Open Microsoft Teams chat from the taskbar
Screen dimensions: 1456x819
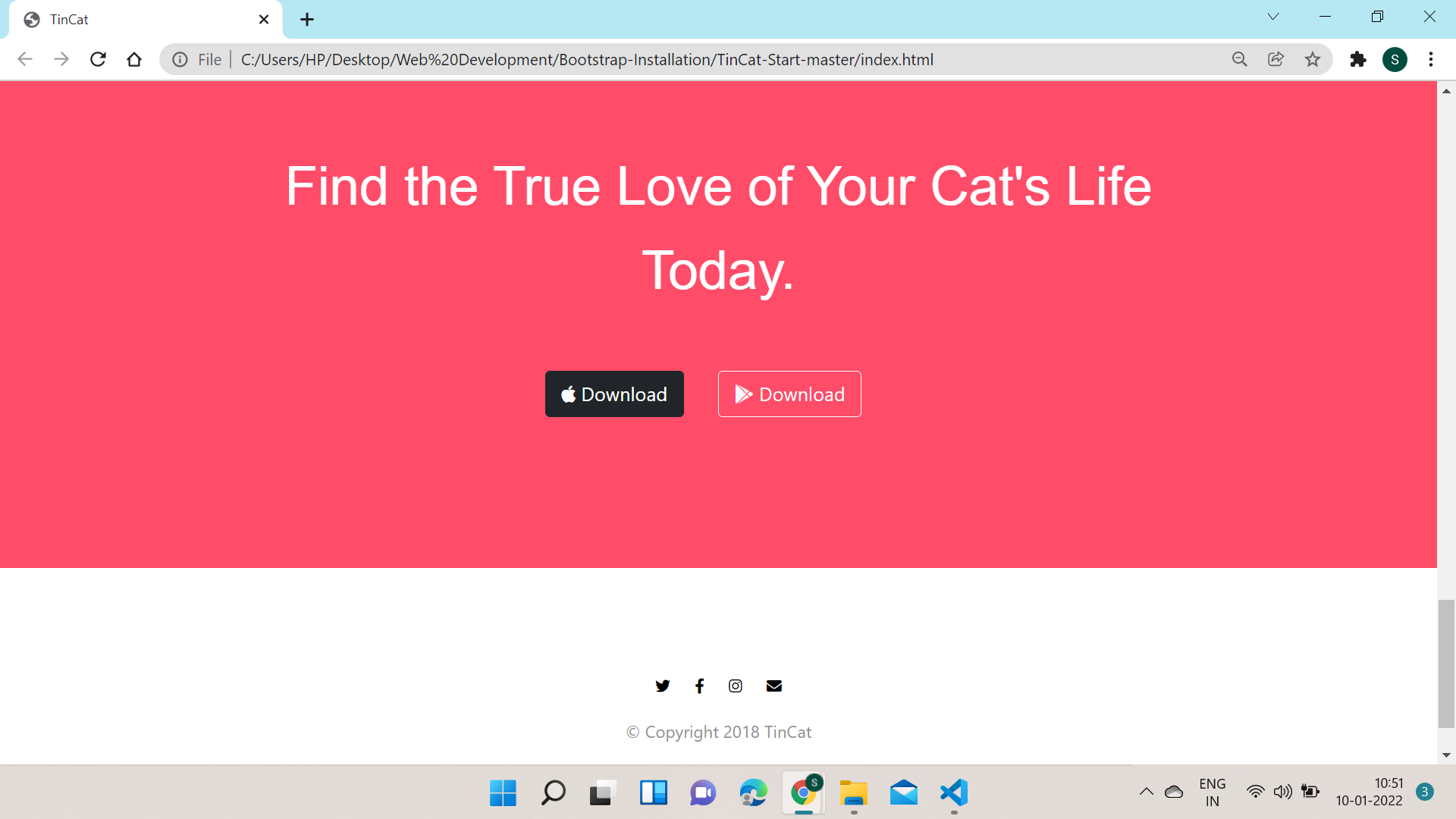click(702, 794)
